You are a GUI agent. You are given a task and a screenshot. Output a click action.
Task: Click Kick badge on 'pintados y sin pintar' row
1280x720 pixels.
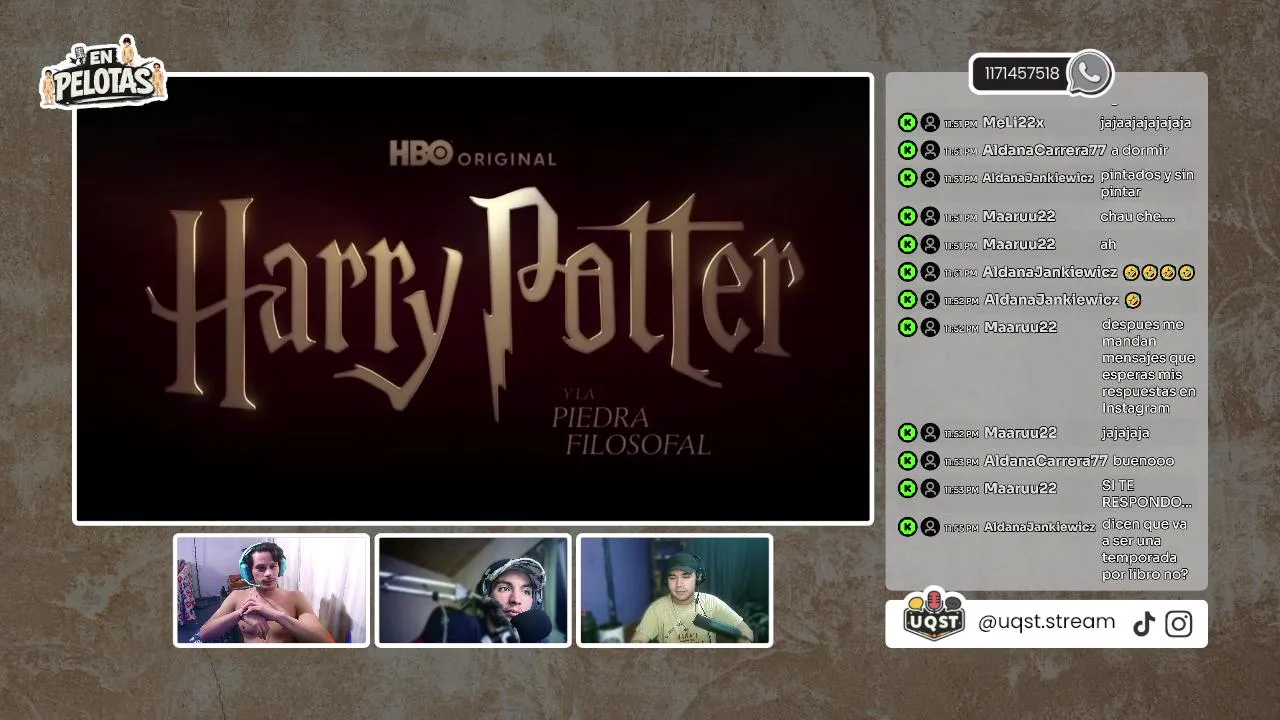907,178
